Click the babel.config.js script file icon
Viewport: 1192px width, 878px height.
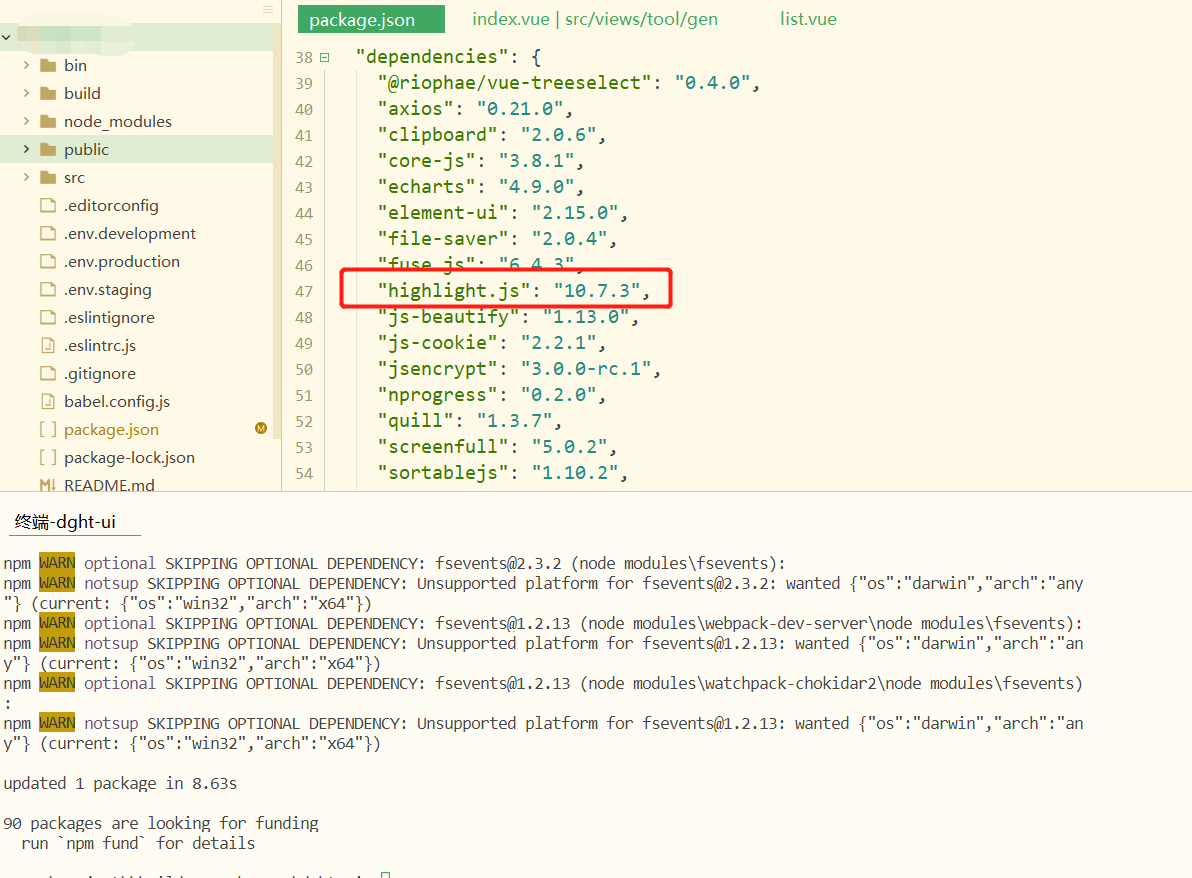48,401
